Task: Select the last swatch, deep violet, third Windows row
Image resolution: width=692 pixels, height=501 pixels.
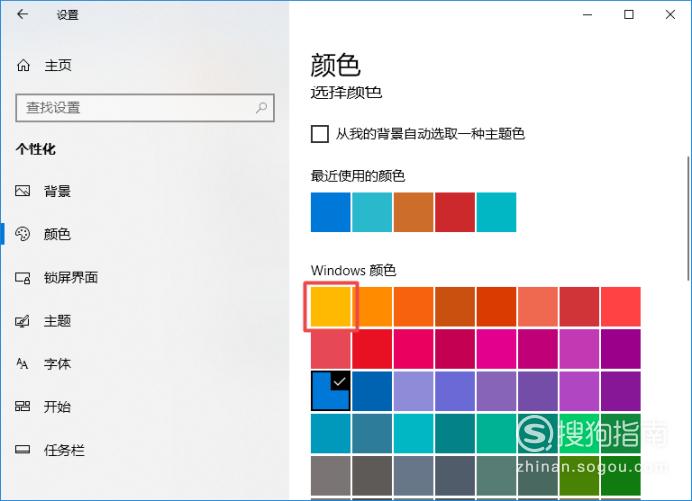Action: click(x=621, y=391)
